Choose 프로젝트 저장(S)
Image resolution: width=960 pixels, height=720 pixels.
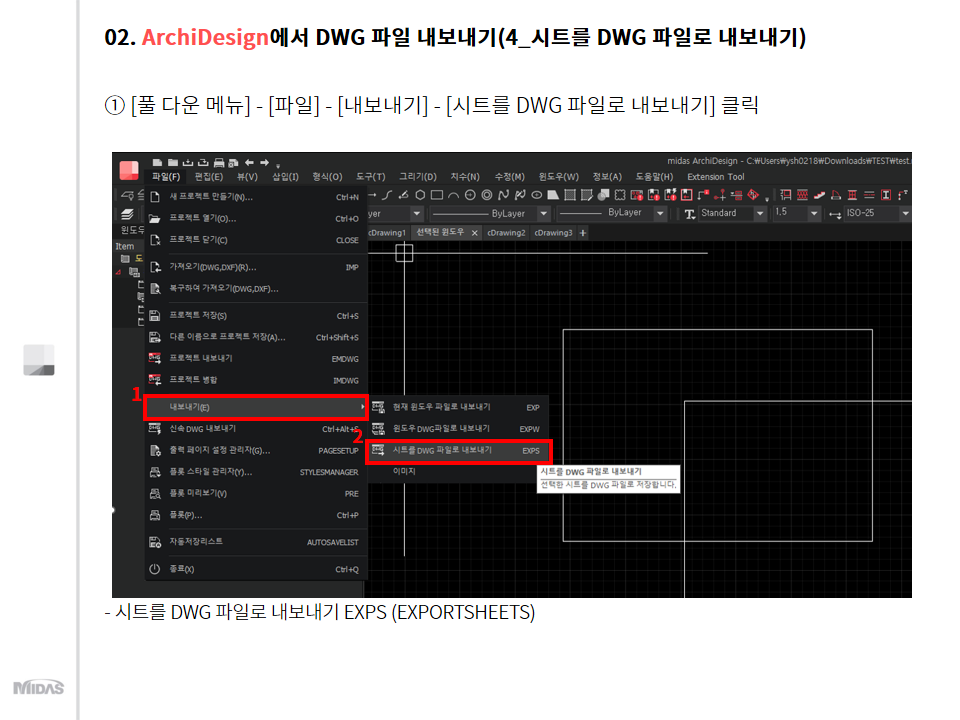(257, 315)
